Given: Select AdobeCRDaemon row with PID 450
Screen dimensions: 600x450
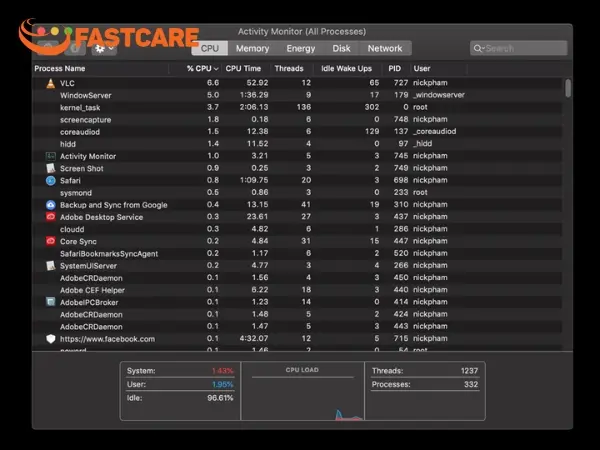Looking at the screenshot, I should click(x=298, y=278).
